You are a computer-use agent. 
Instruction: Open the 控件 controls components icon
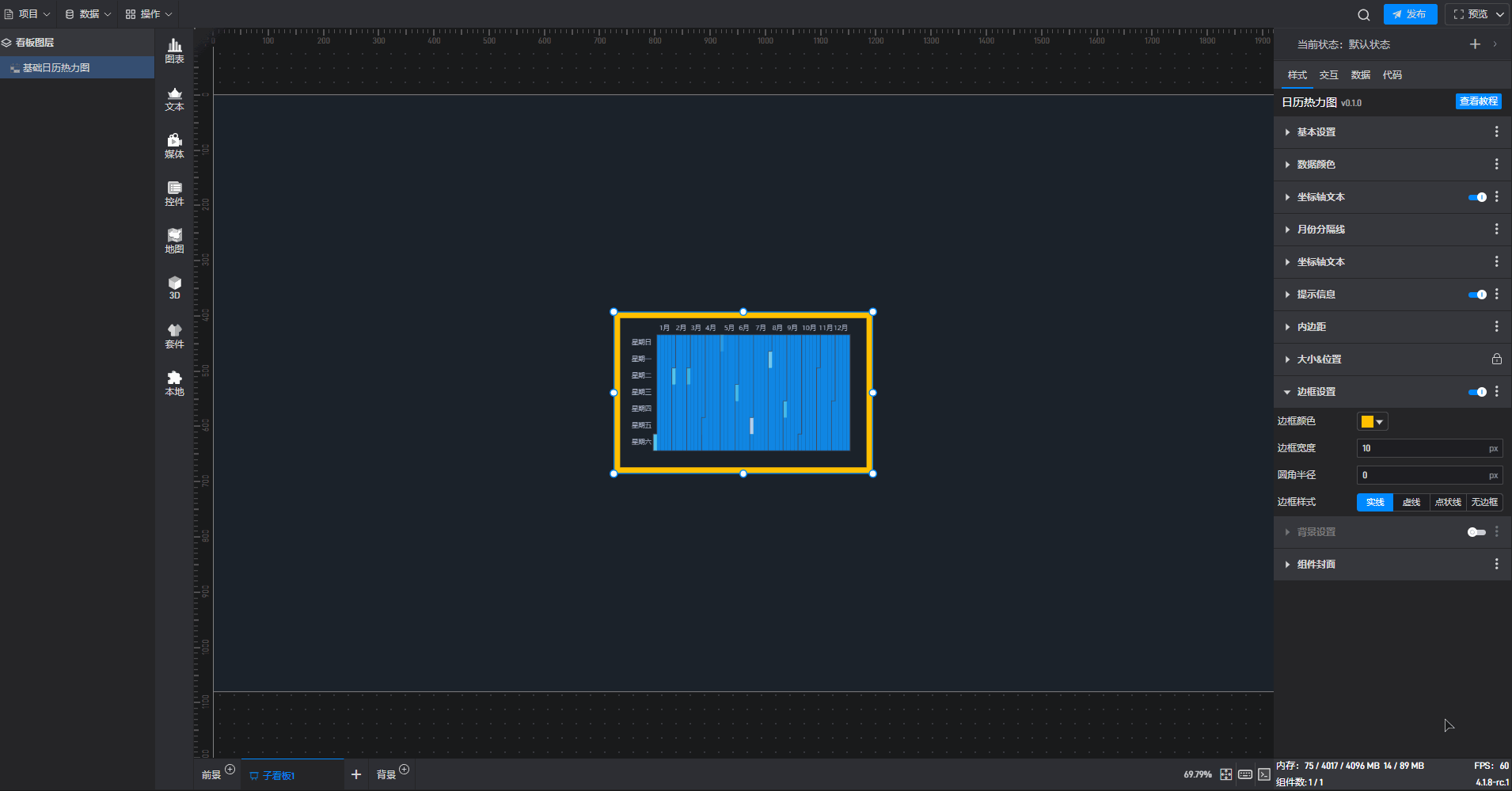[x=174, y=193]
